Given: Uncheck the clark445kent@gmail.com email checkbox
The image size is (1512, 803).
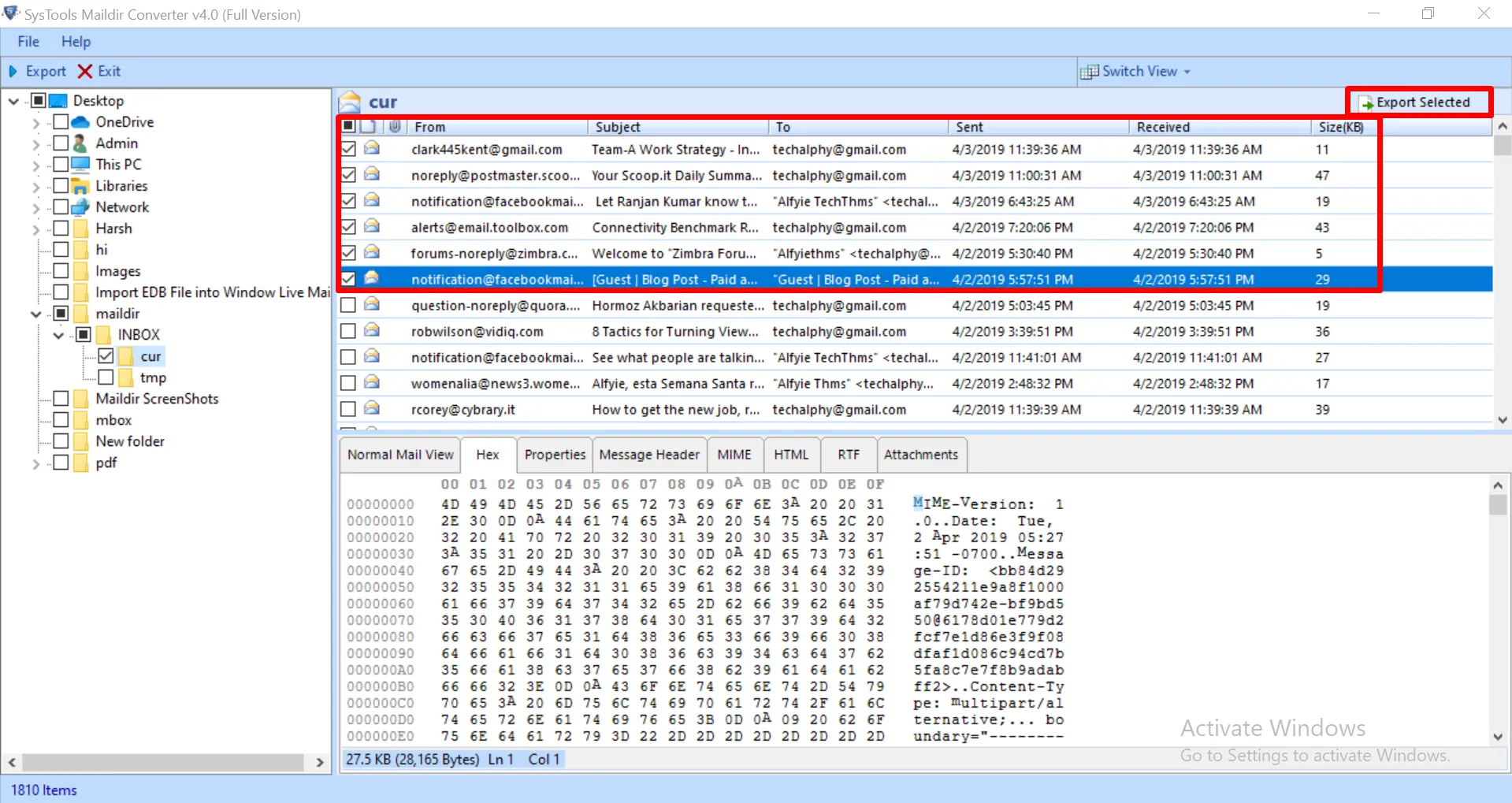Looking at the screenshot, I should [x=348, y=149].
